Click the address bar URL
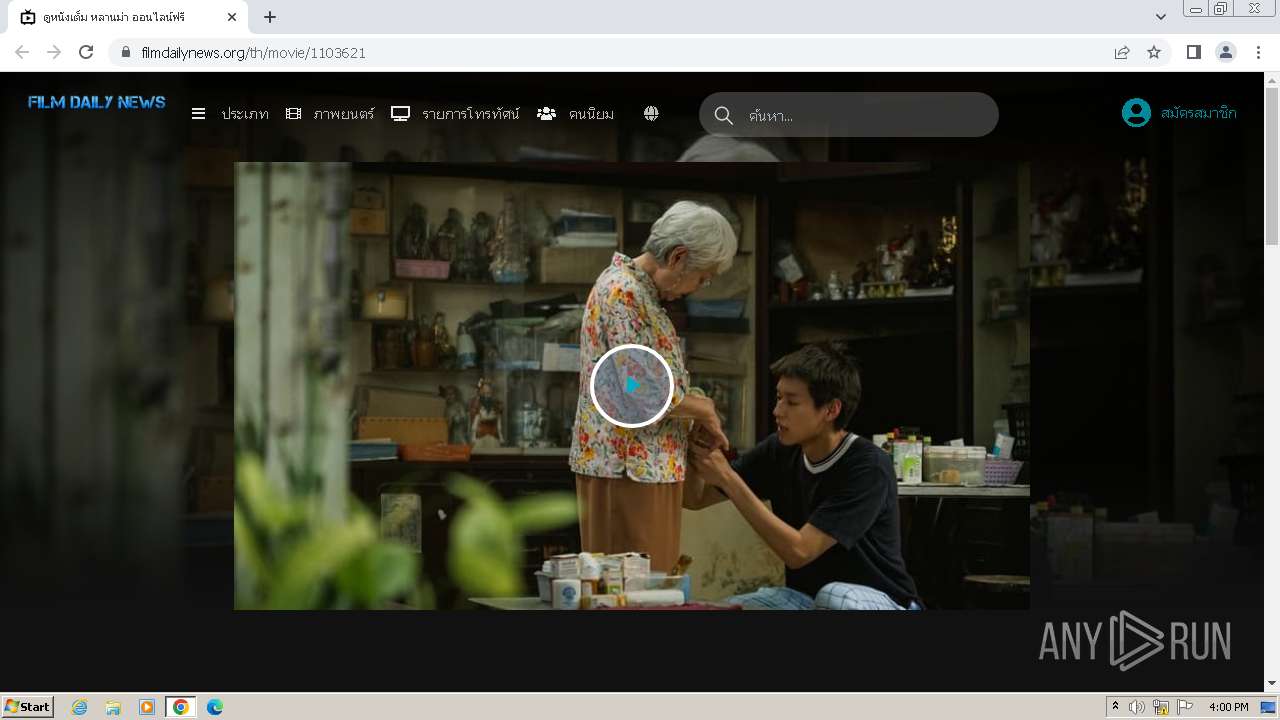Image resolution: width=1280 pixels, height=720 pixels. [x=253, y=53]
